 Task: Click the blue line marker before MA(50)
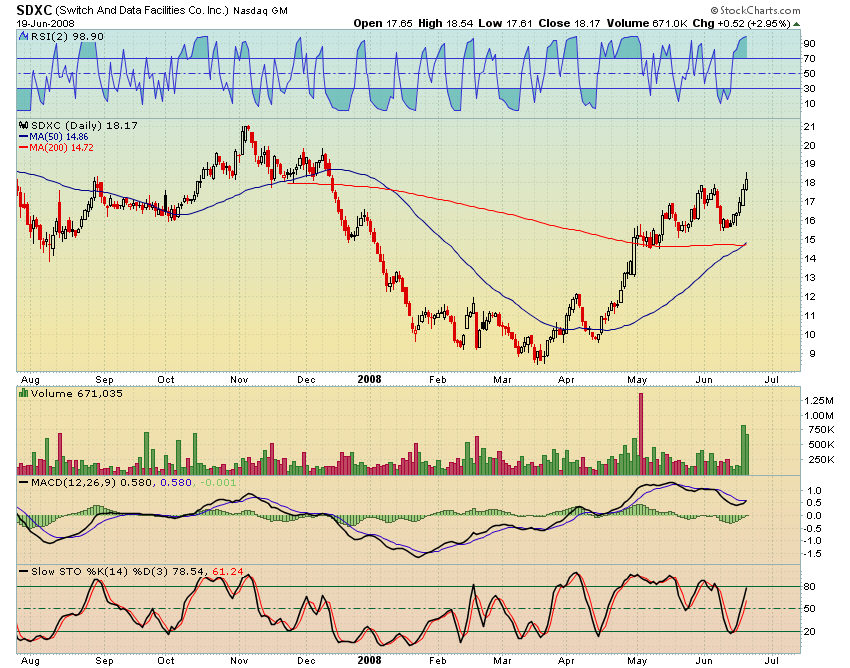[24, 137]
